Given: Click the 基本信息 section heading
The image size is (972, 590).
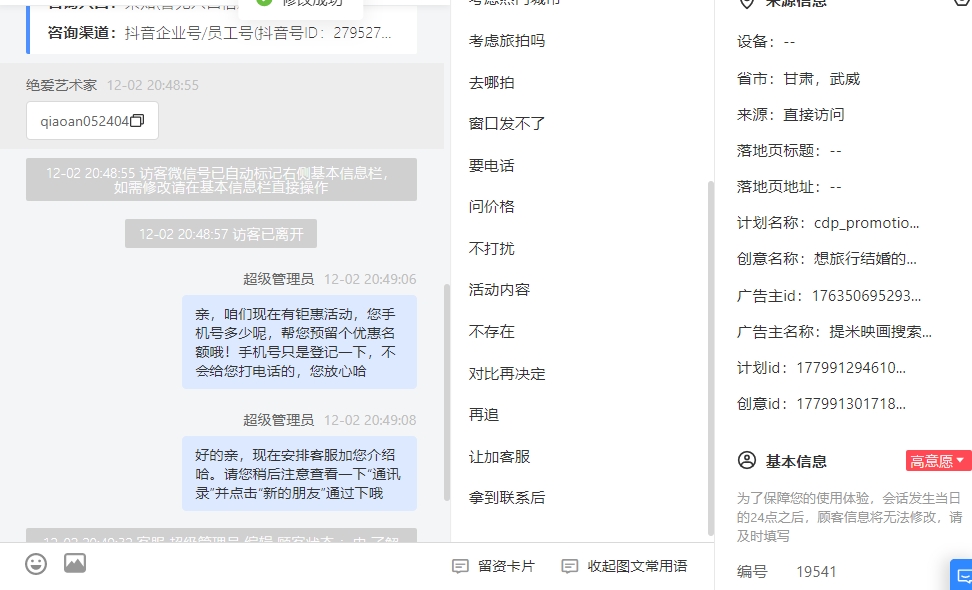Looking at the screenshot, I should pyautogui.click(x=796, y=461).
